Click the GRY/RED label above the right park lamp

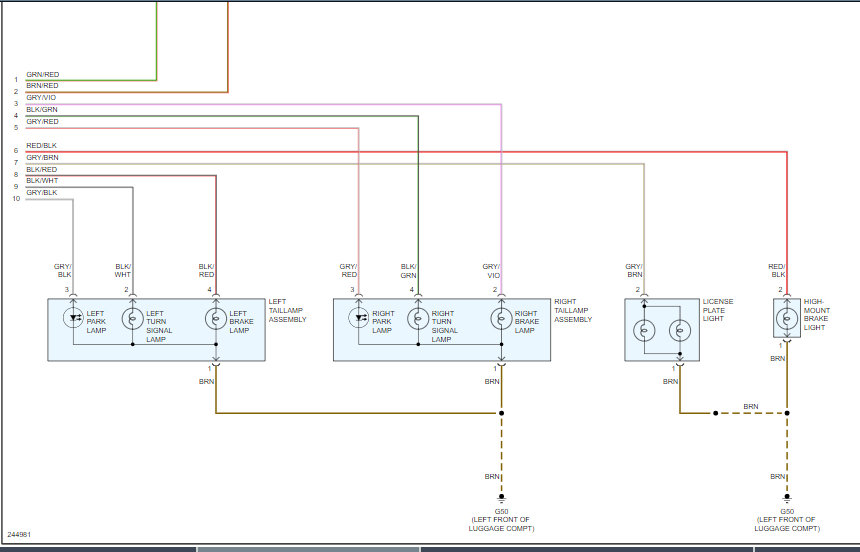[349, 271]
